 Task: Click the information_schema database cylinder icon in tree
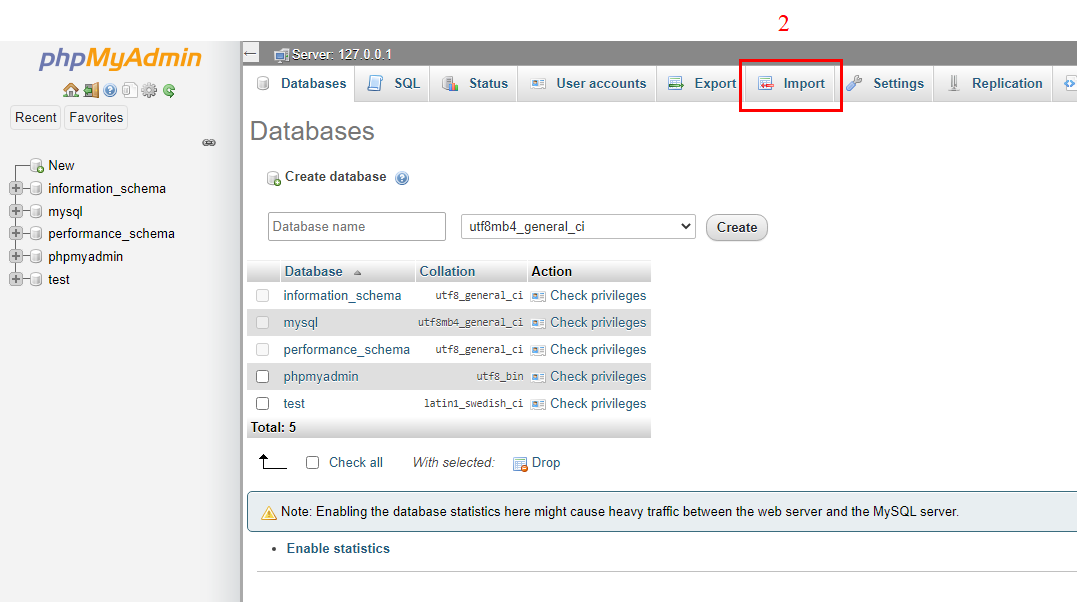[x=36, y=188]
